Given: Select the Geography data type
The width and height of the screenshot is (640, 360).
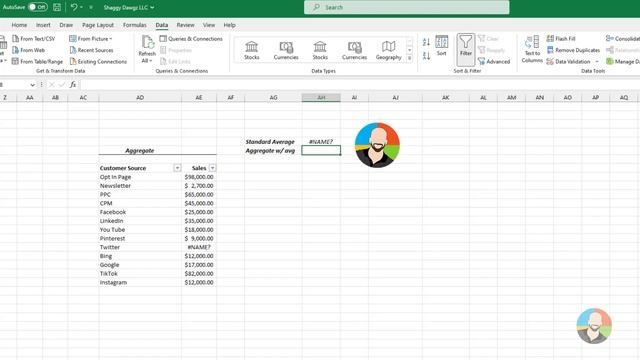Looking at the screenshot, I should [x=389, y=50].
